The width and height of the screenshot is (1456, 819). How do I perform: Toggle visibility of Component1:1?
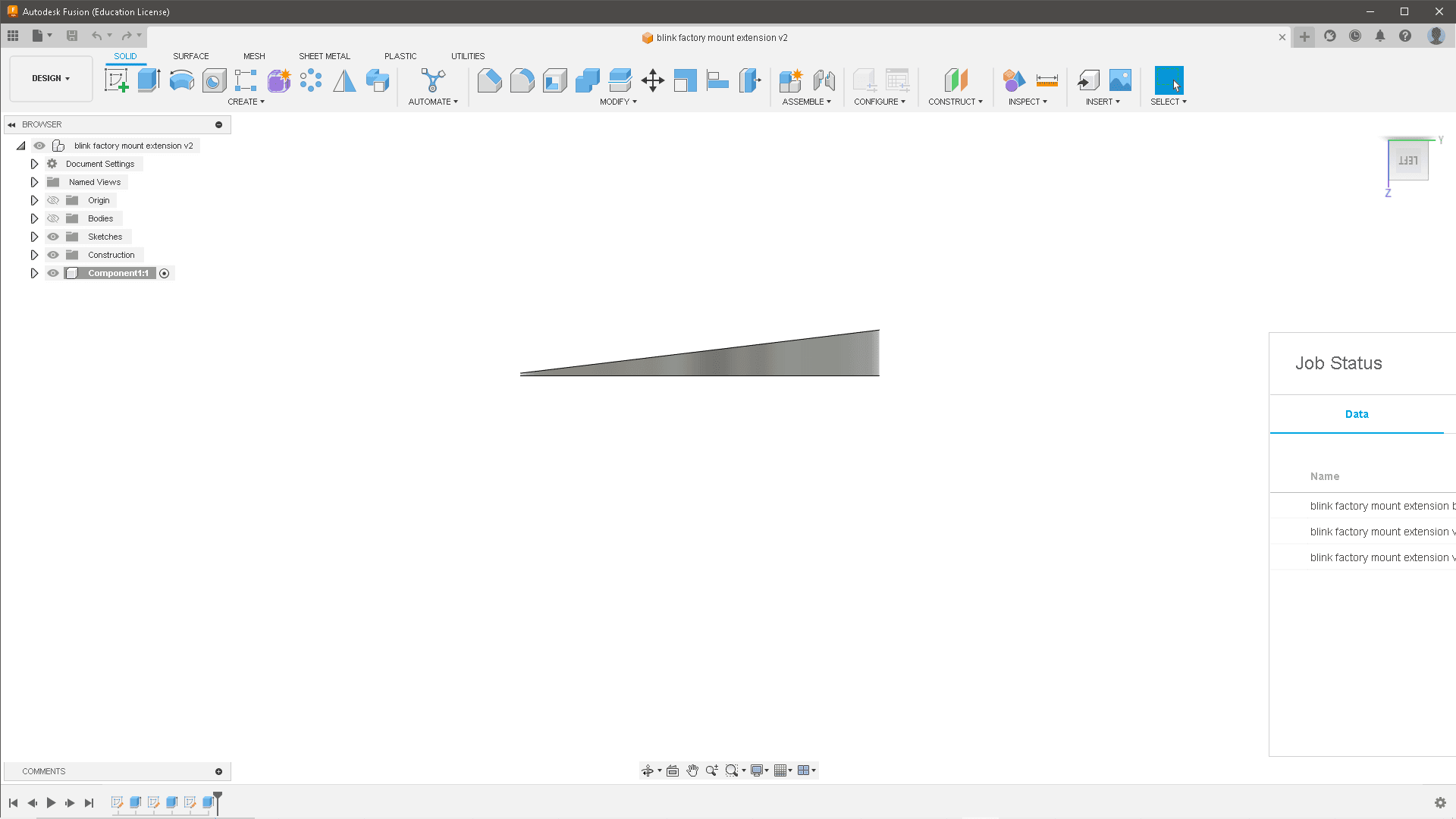[53, 273]
